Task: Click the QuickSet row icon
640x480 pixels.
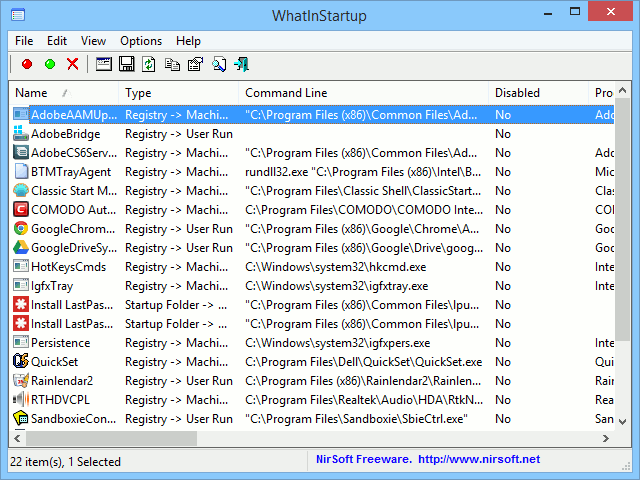Action: 20,361
